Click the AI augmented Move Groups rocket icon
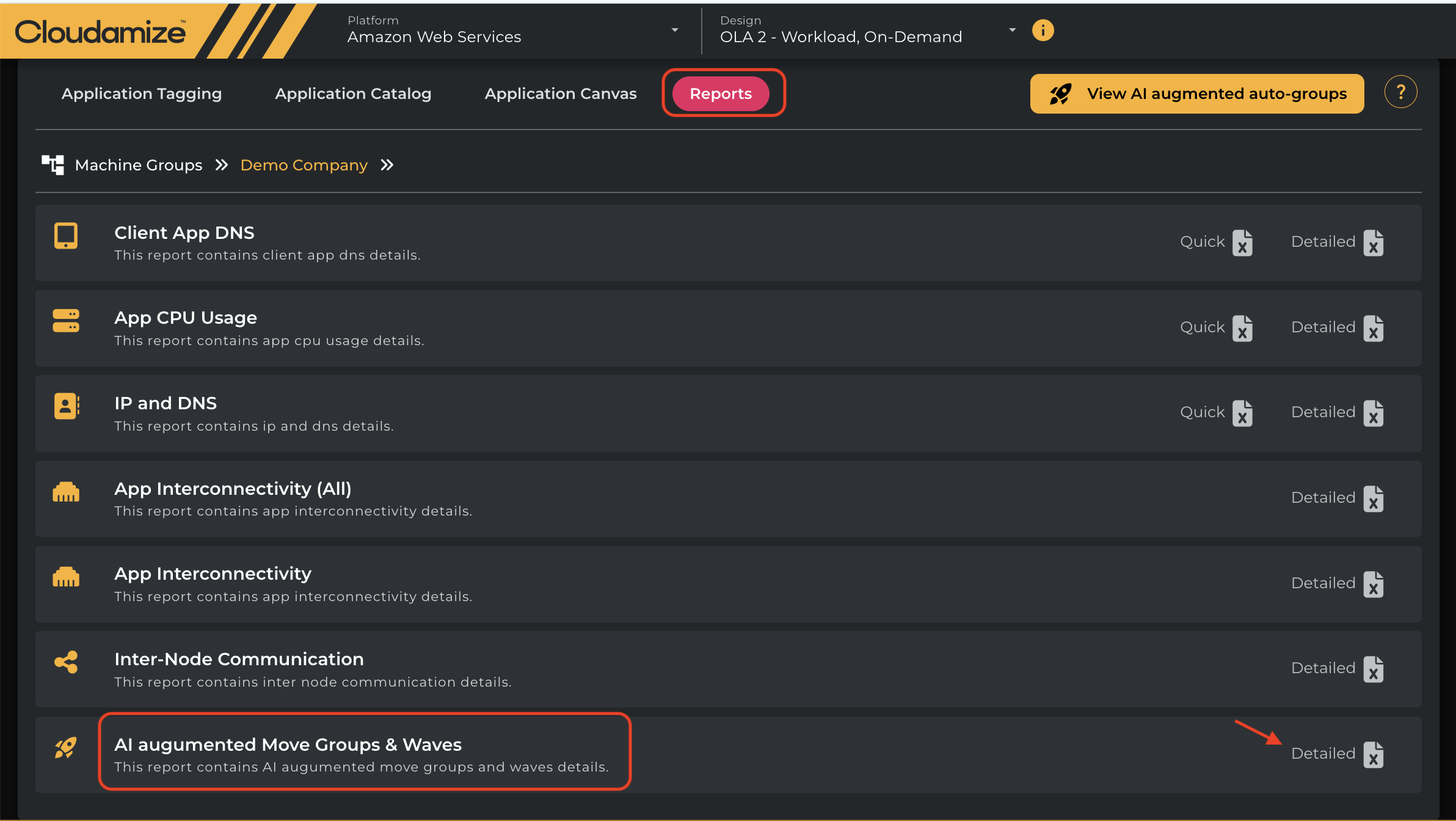The image size is (1456, 821). point(66,747)
